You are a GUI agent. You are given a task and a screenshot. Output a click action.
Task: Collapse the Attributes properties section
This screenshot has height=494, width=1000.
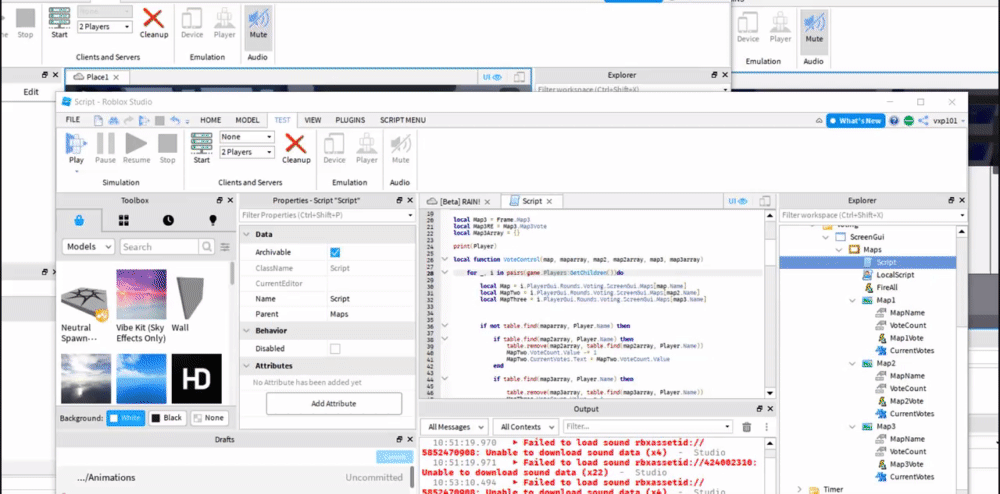coord(246,366)
